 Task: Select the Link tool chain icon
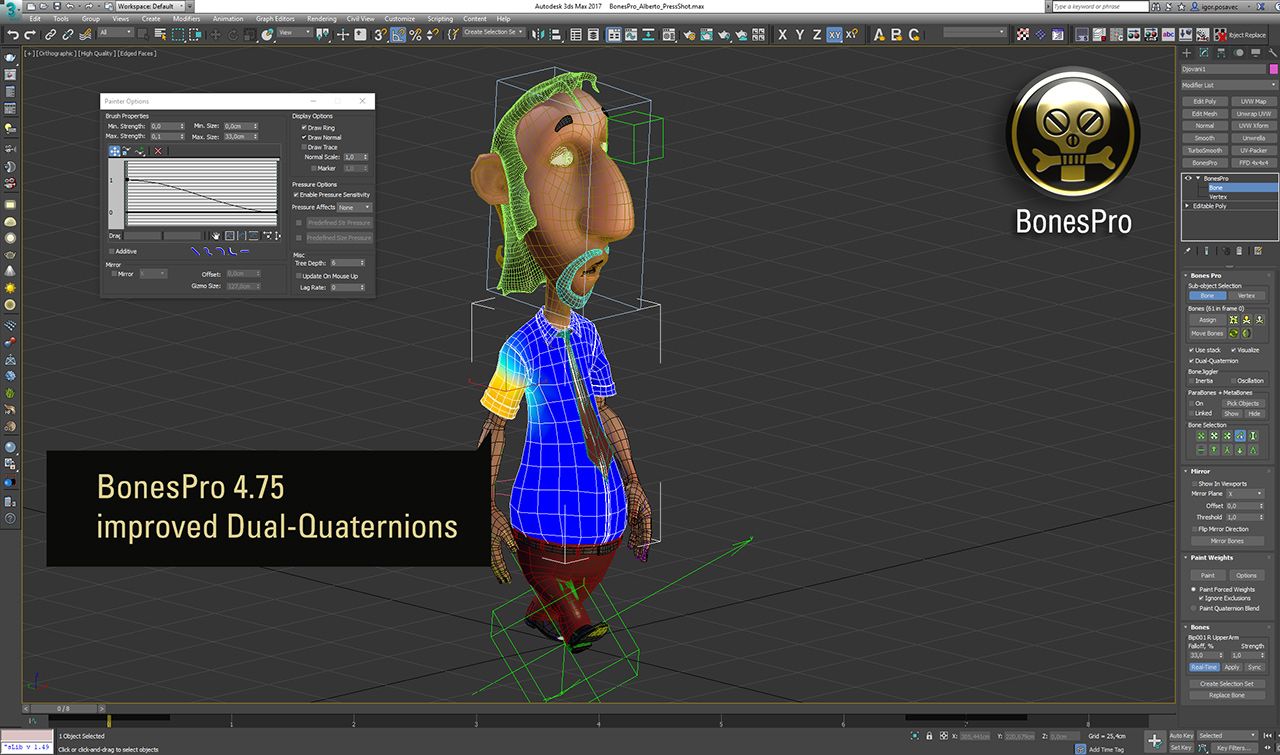pos(51,34)
